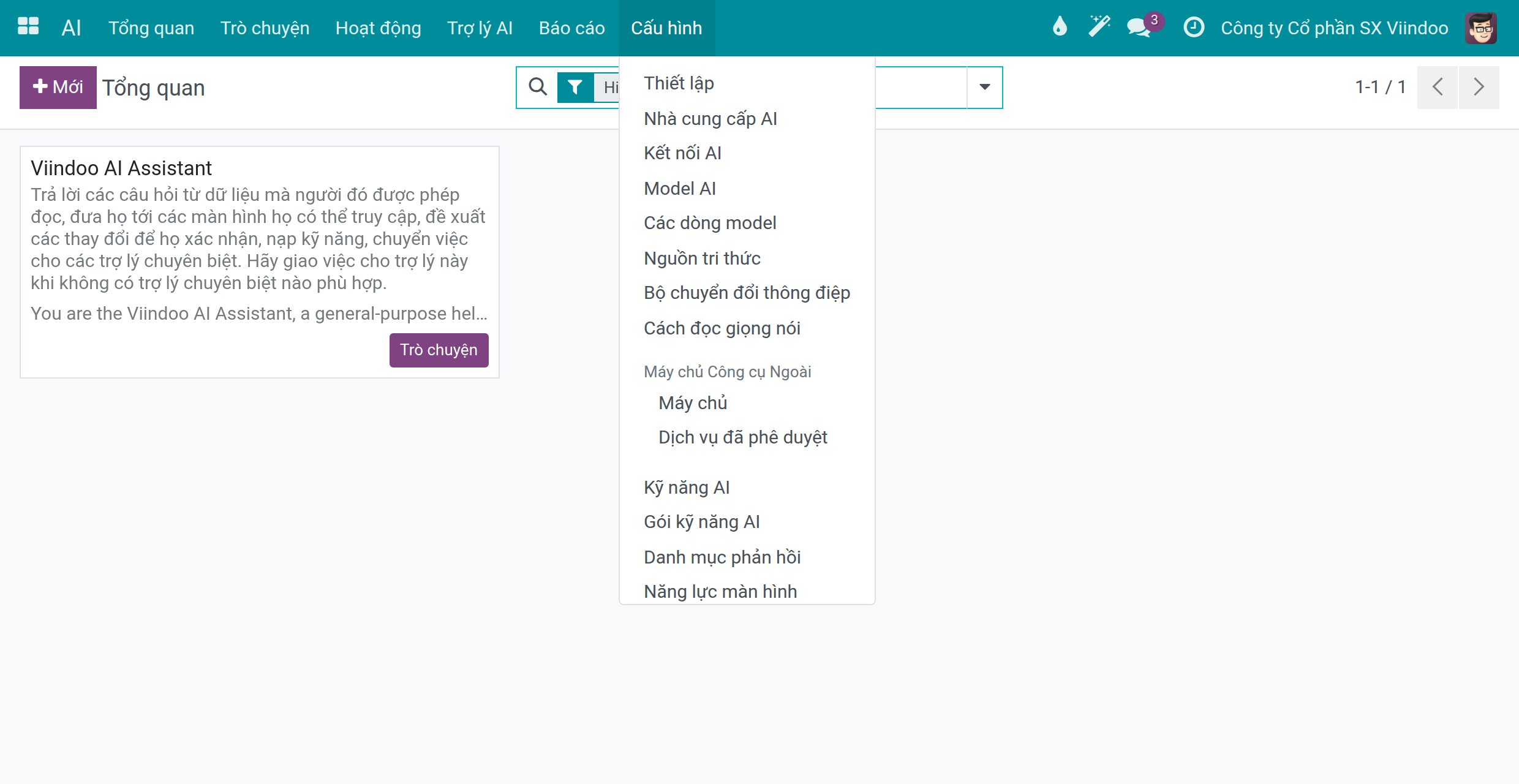Select Kết nối AI entry
This screenshot has height=784, width=1519.
coord(747,153)
